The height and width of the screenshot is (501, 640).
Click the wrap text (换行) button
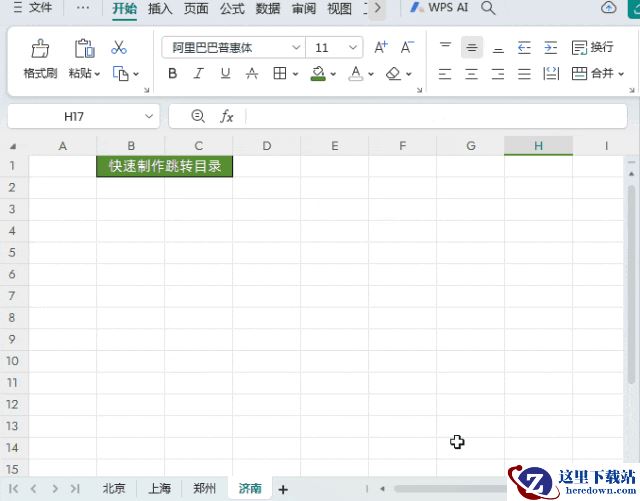pos(592,47)
